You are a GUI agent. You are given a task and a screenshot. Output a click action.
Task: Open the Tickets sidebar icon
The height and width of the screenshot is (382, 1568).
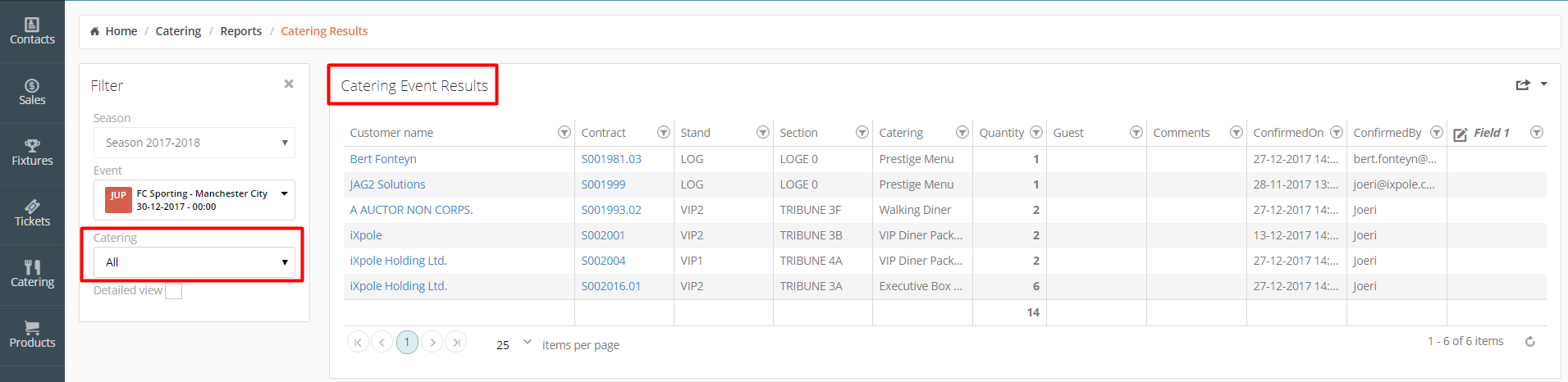pyautogui.click(x=32, y=207)
